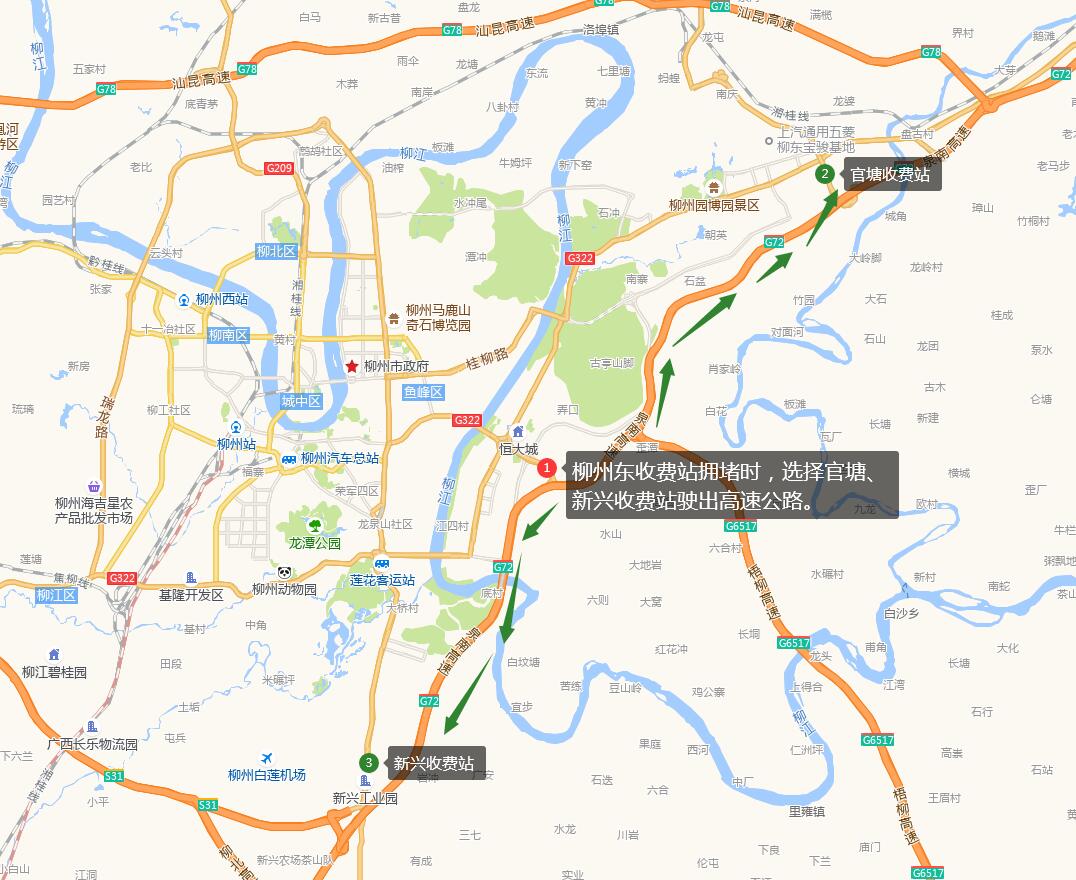Click the 莲花客运站 bus station icon
Screen dimensions: 1076x880
pyautogui.click(x=382, y=563)
